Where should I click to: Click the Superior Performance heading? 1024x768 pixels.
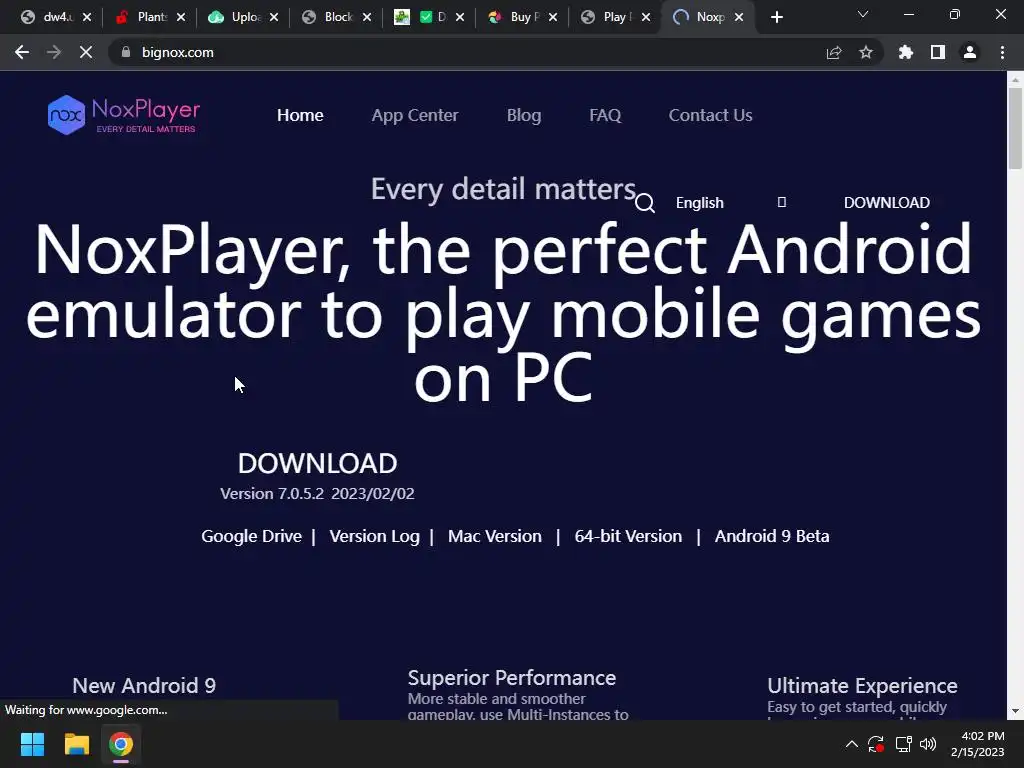pos(511,678)
